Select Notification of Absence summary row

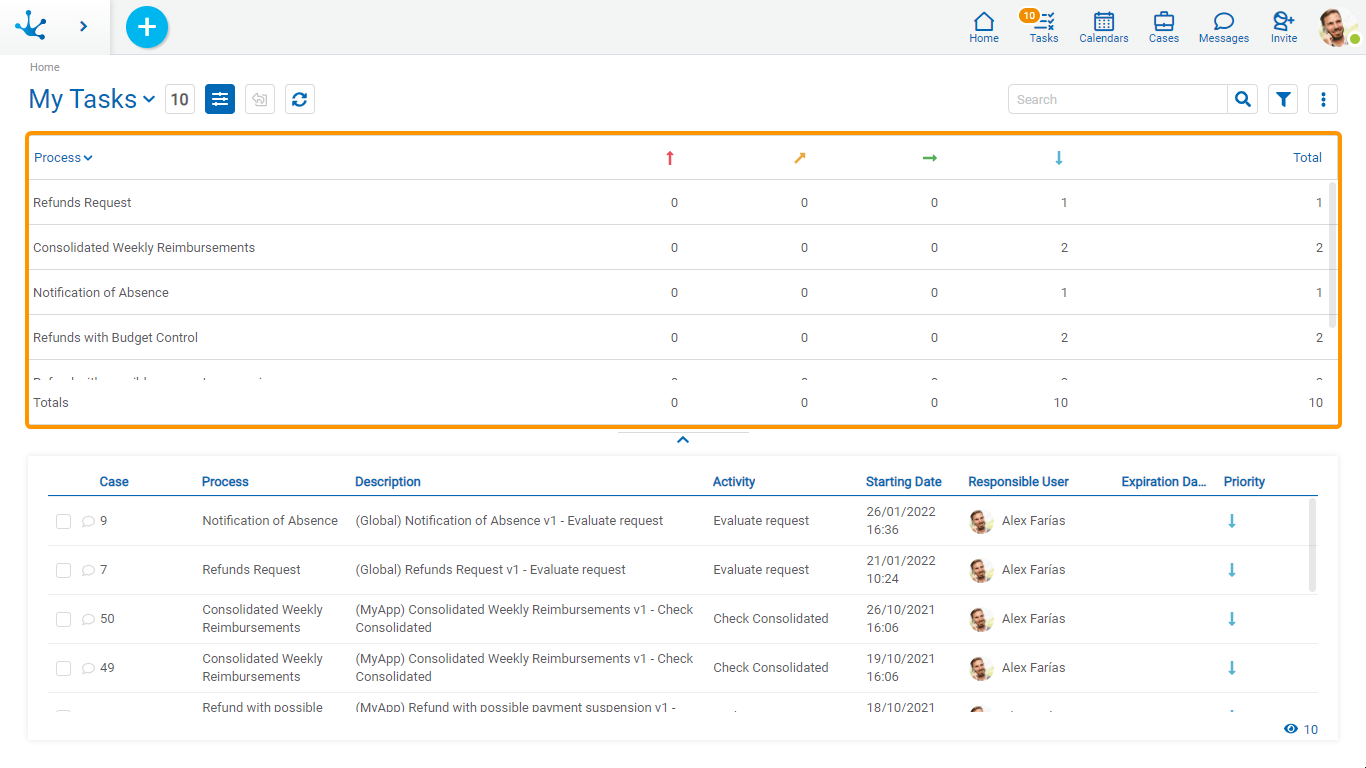point(678,292)
